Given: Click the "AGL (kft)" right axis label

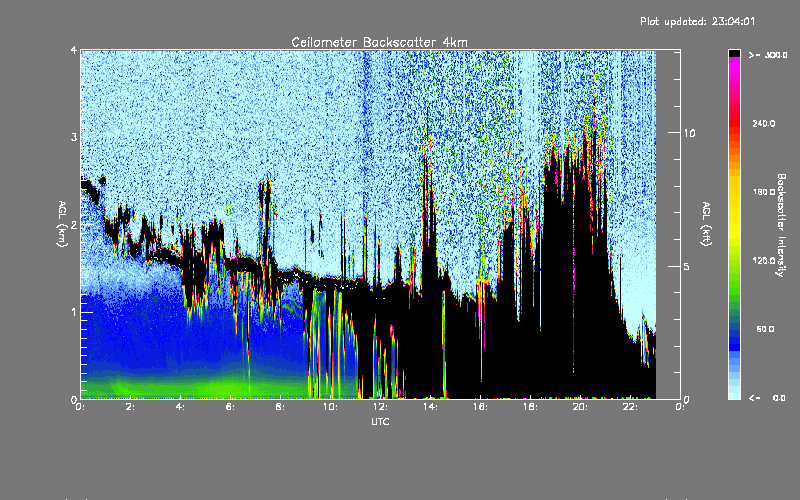Looking at the screenshot, I should coord(707,224).
